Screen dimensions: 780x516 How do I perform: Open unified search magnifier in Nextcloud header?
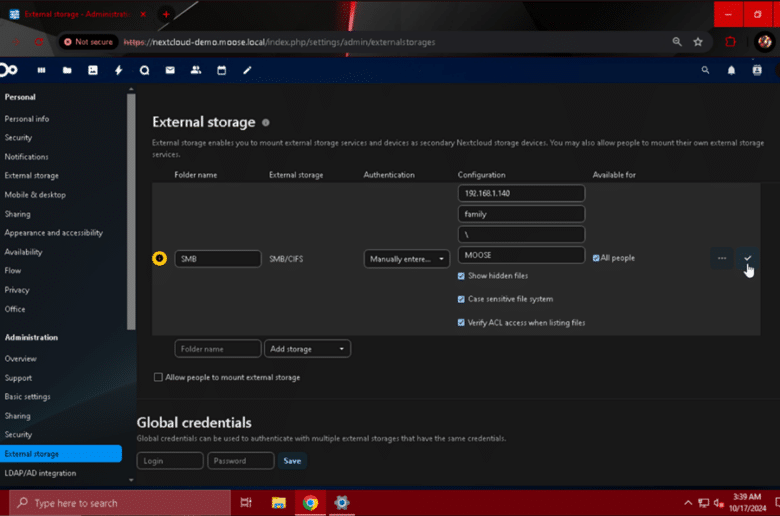[705, 70]
